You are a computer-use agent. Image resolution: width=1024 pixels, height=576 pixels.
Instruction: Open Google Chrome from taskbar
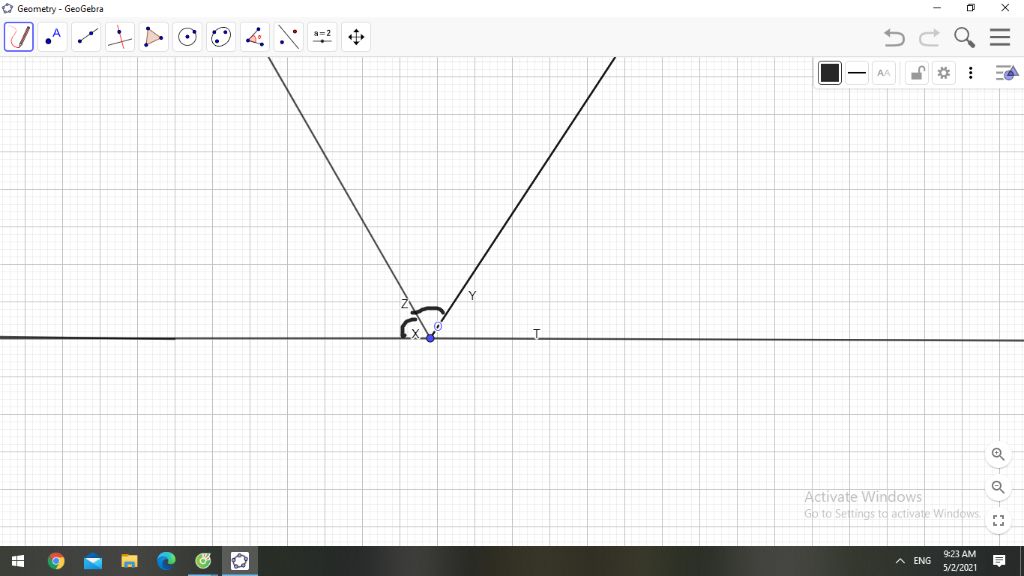pos(56,561)
